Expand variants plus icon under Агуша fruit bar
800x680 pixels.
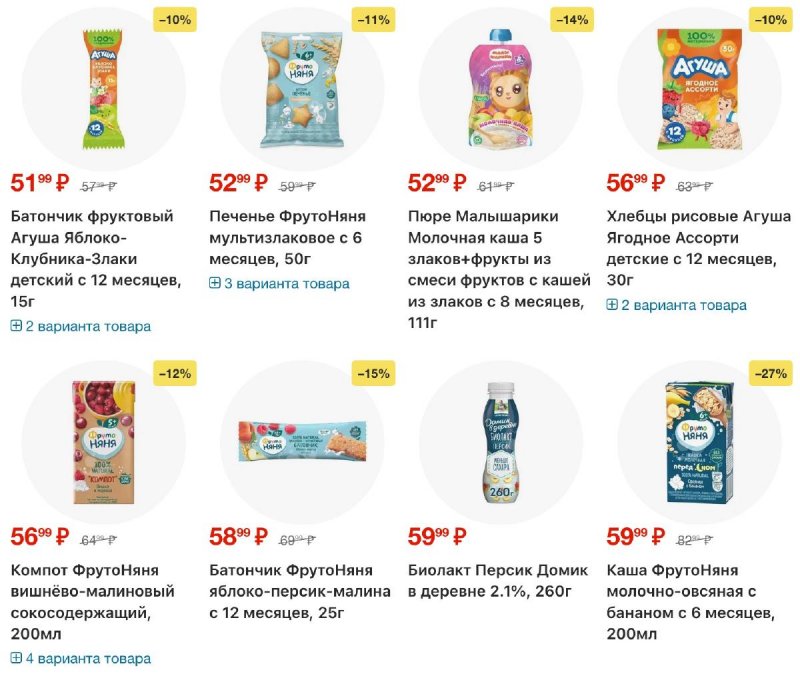point(16,326)
